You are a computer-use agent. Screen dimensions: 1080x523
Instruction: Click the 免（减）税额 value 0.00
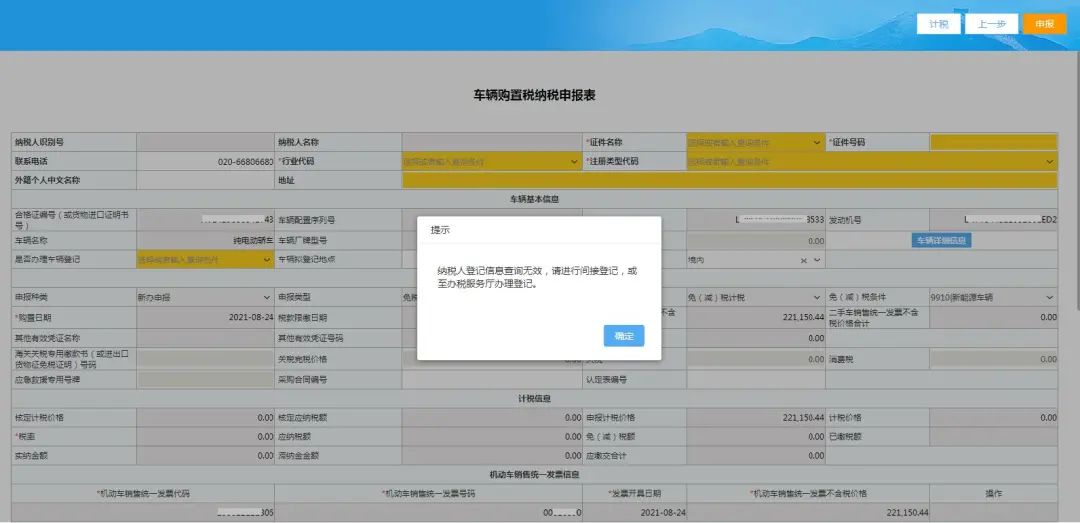756,437
